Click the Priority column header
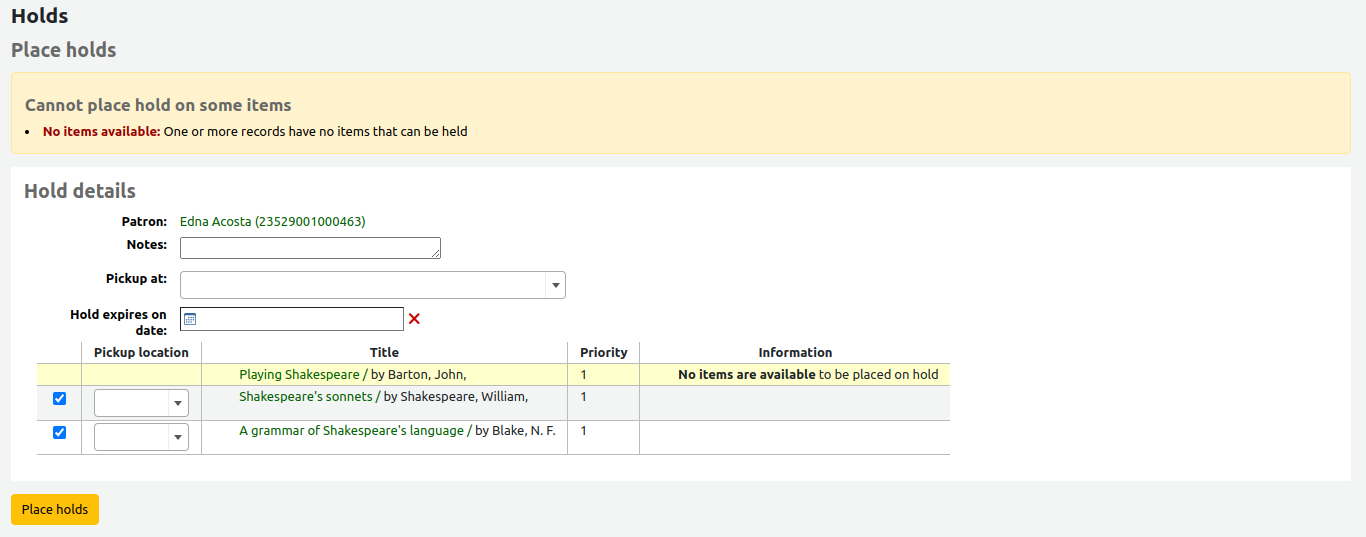The height and width of the screenshot is (537, 1366). [x=603, y=353]
